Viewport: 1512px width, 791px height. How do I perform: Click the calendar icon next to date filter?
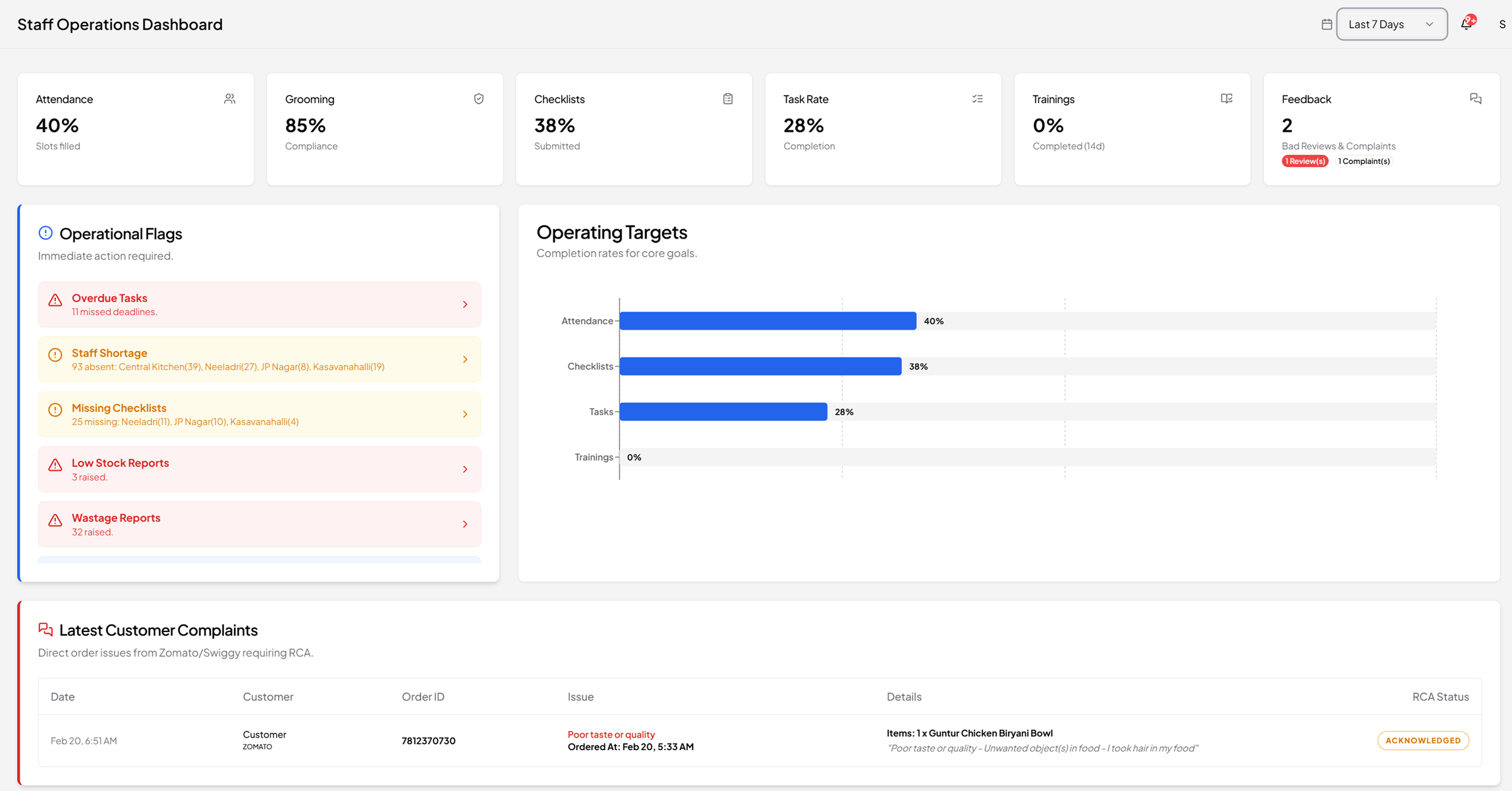(x=1326, y=24)
